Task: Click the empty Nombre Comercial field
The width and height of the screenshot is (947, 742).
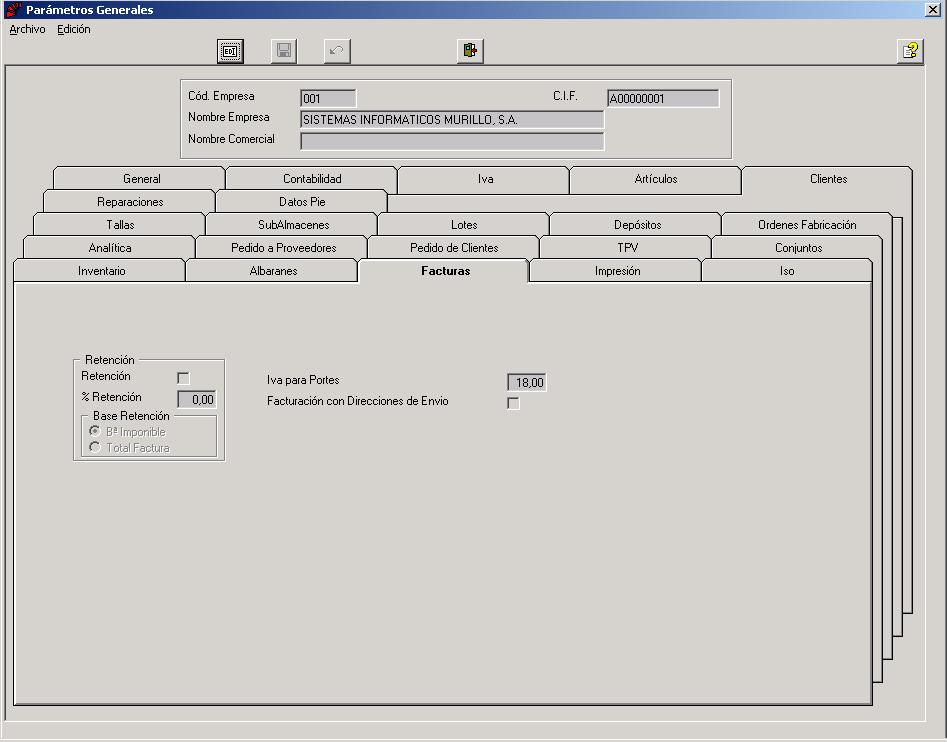Action: 452,141
